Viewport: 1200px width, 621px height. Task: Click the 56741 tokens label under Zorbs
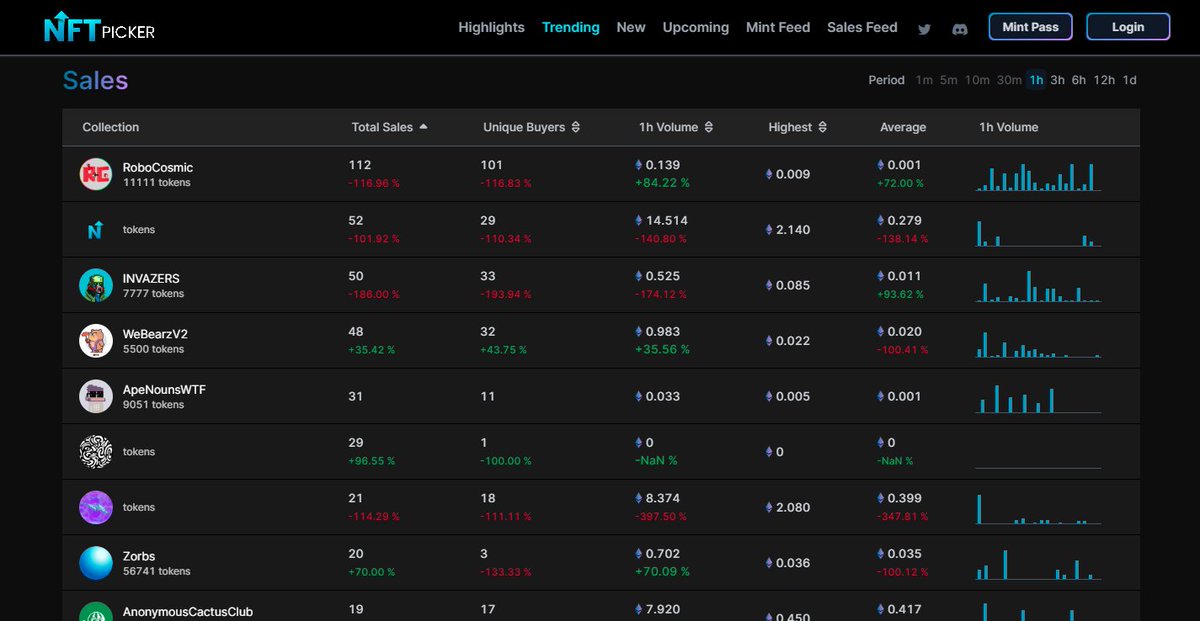(157, 572)
